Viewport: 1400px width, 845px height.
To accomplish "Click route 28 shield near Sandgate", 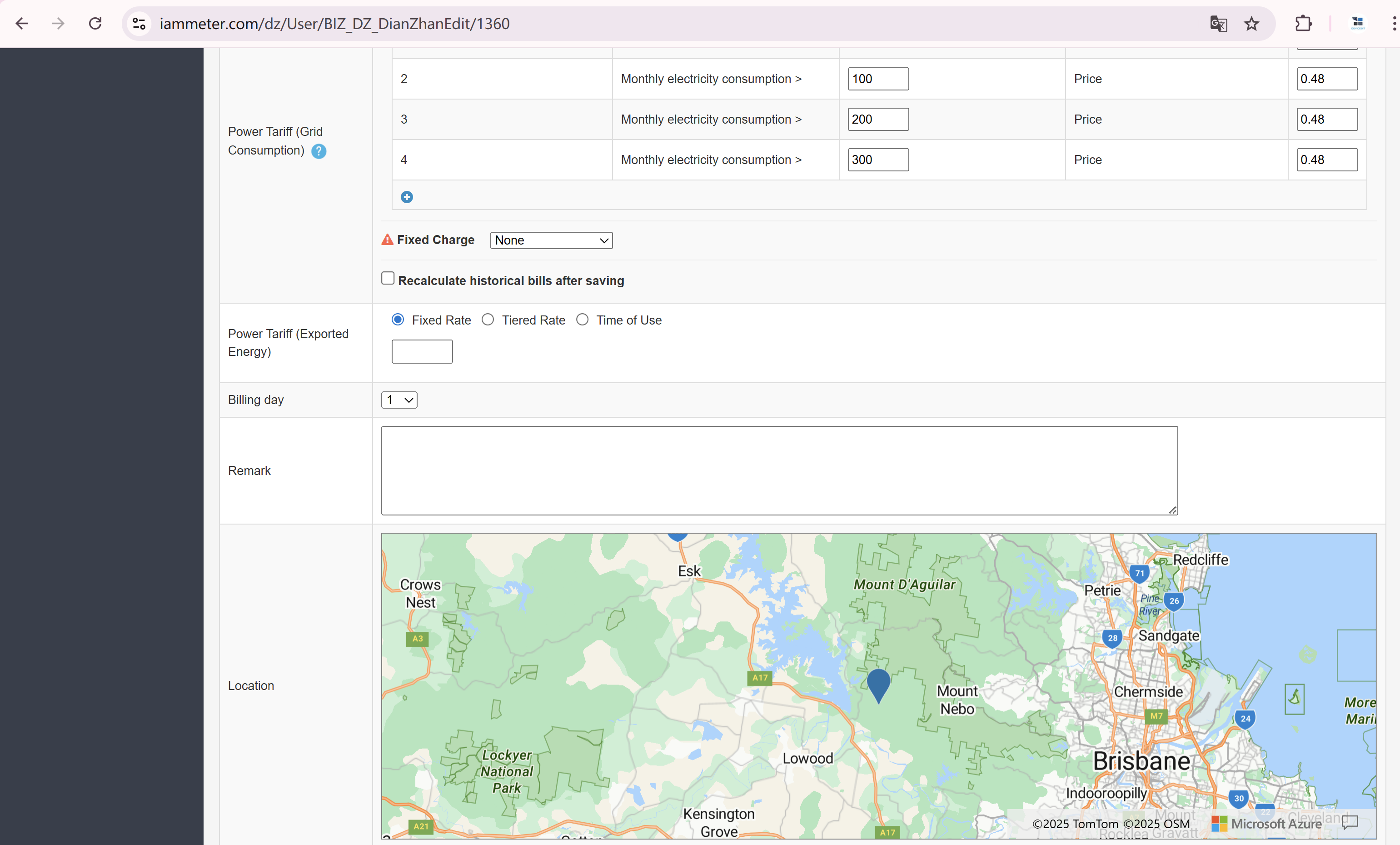I will tap(1112, 638).
